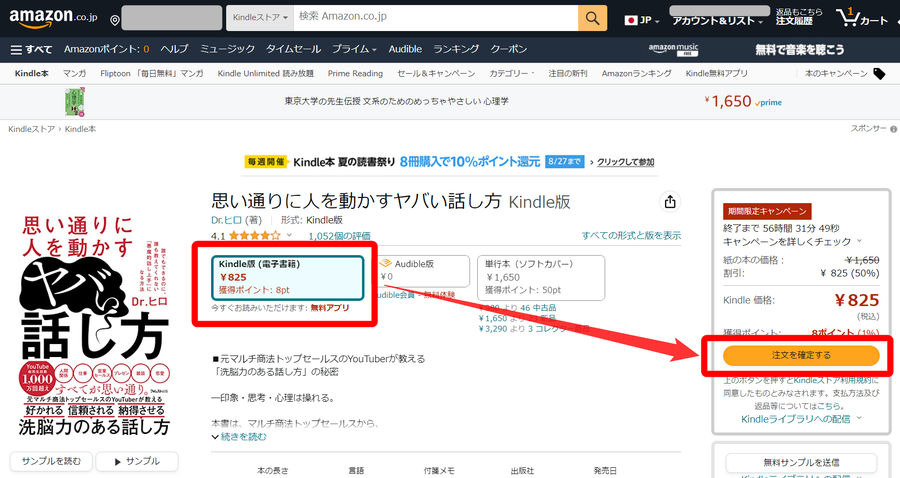Click the Japan flag language icon
The width and height of the screenshot is (900, 478).
point(631,20)
